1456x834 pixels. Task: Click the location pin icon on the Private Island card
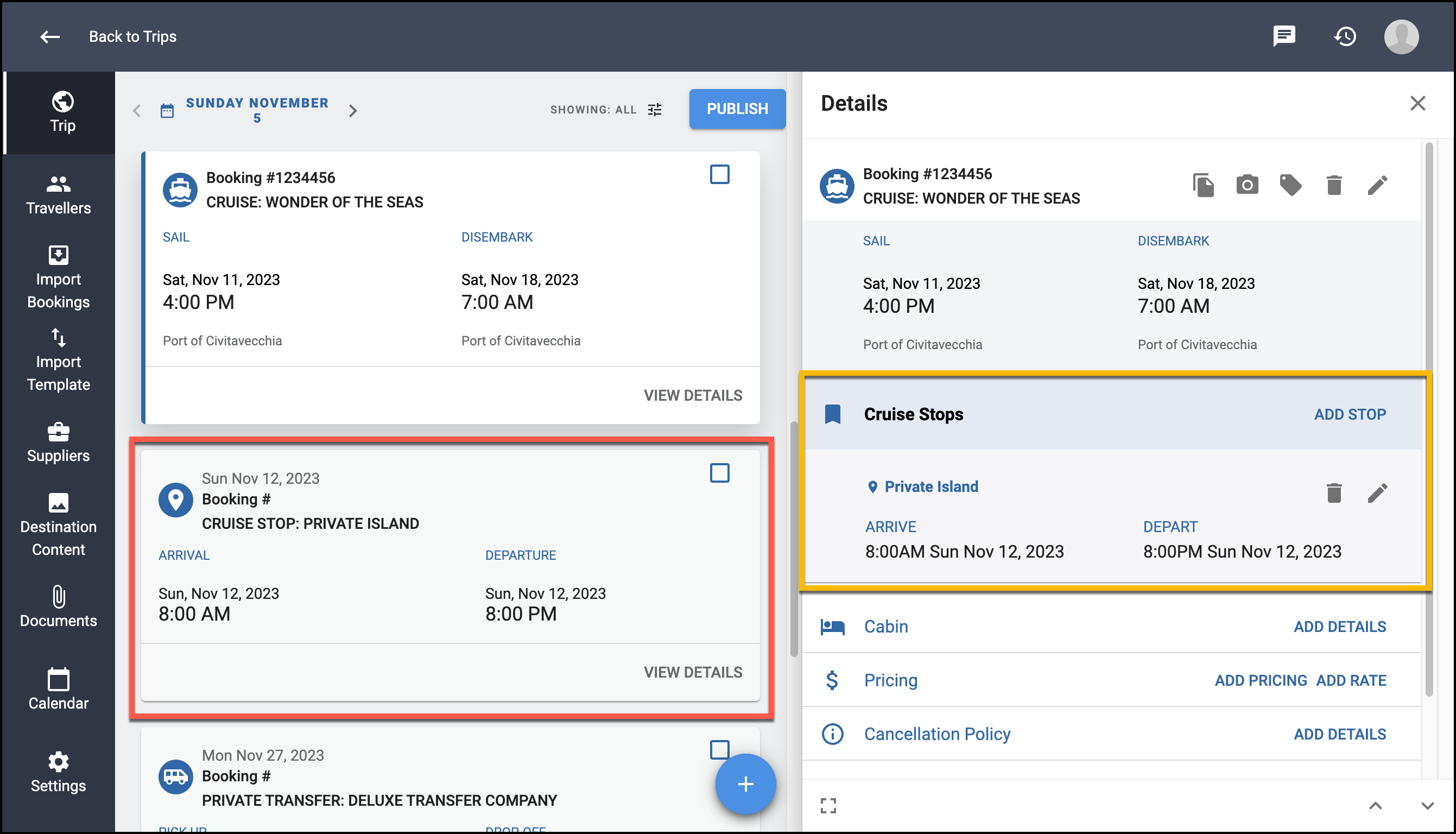[176, 500]
